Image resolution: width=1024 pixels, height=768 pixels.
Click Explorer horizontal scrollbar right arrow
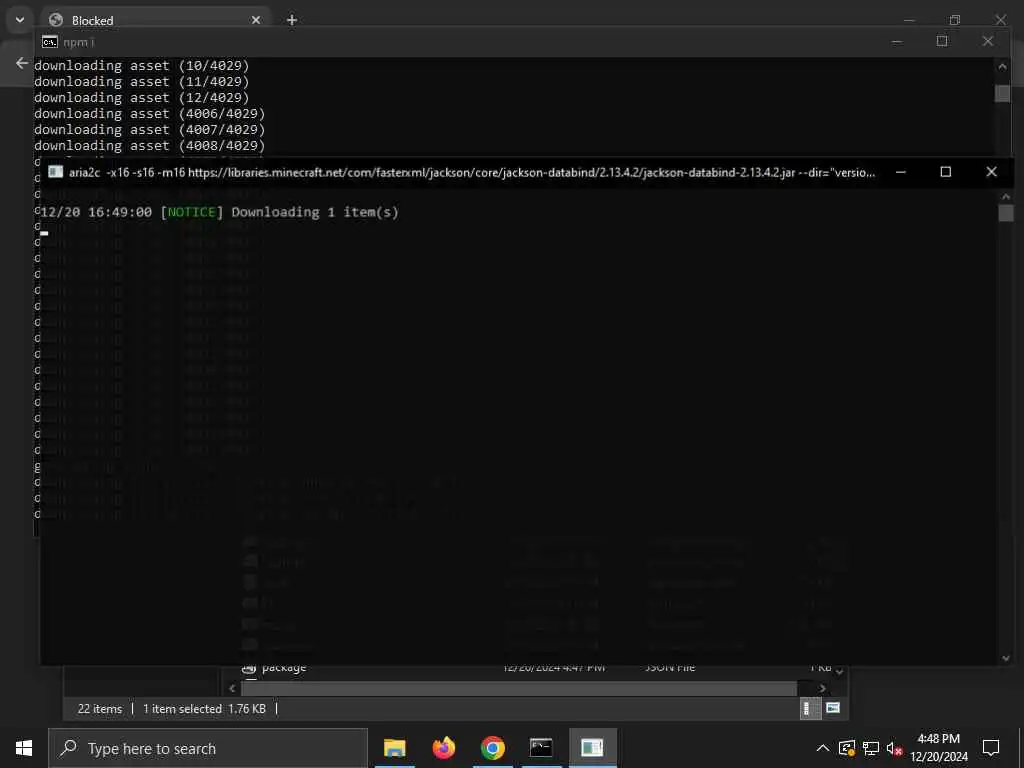click(822, 688)
